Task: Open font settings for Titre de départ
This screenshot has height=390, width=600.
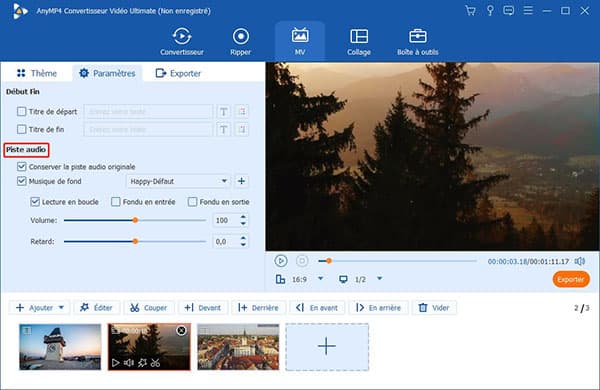Action: click(x=223, y=111)
